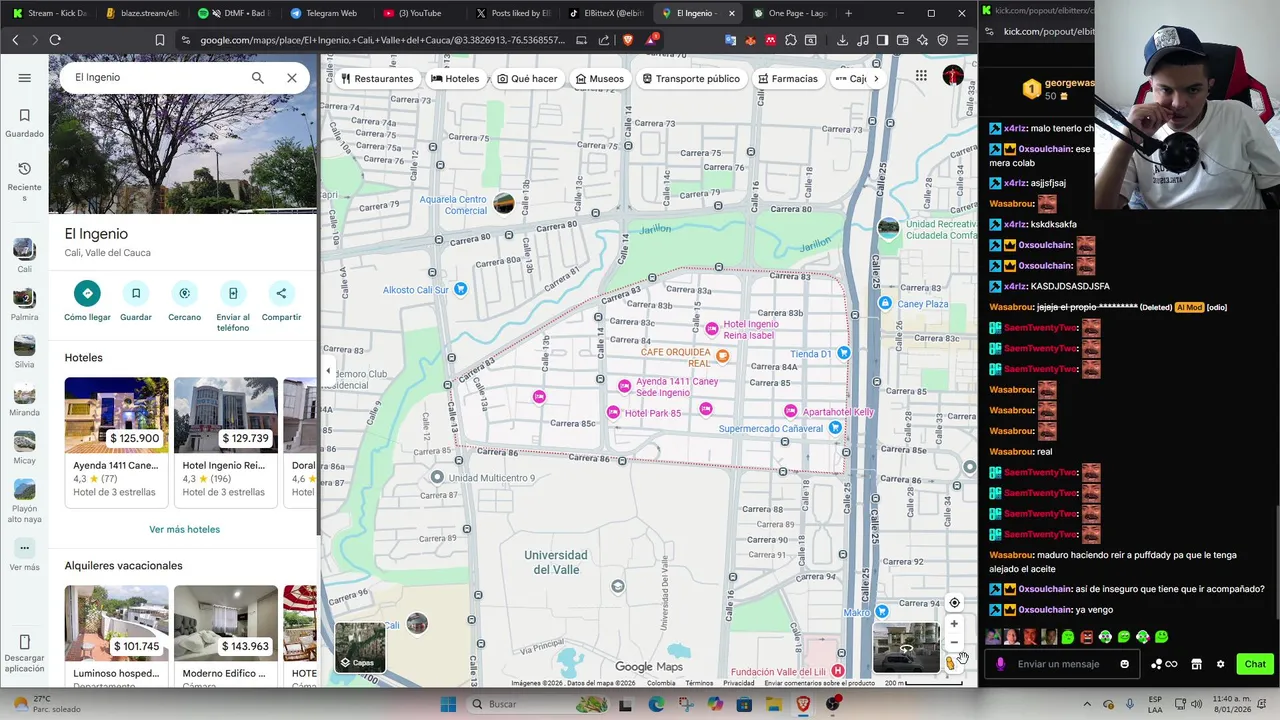This screenshot has width=1280, height=720.
Task: Select the Street View pegman
Action: pyautogui.click(x=950, y=663)
